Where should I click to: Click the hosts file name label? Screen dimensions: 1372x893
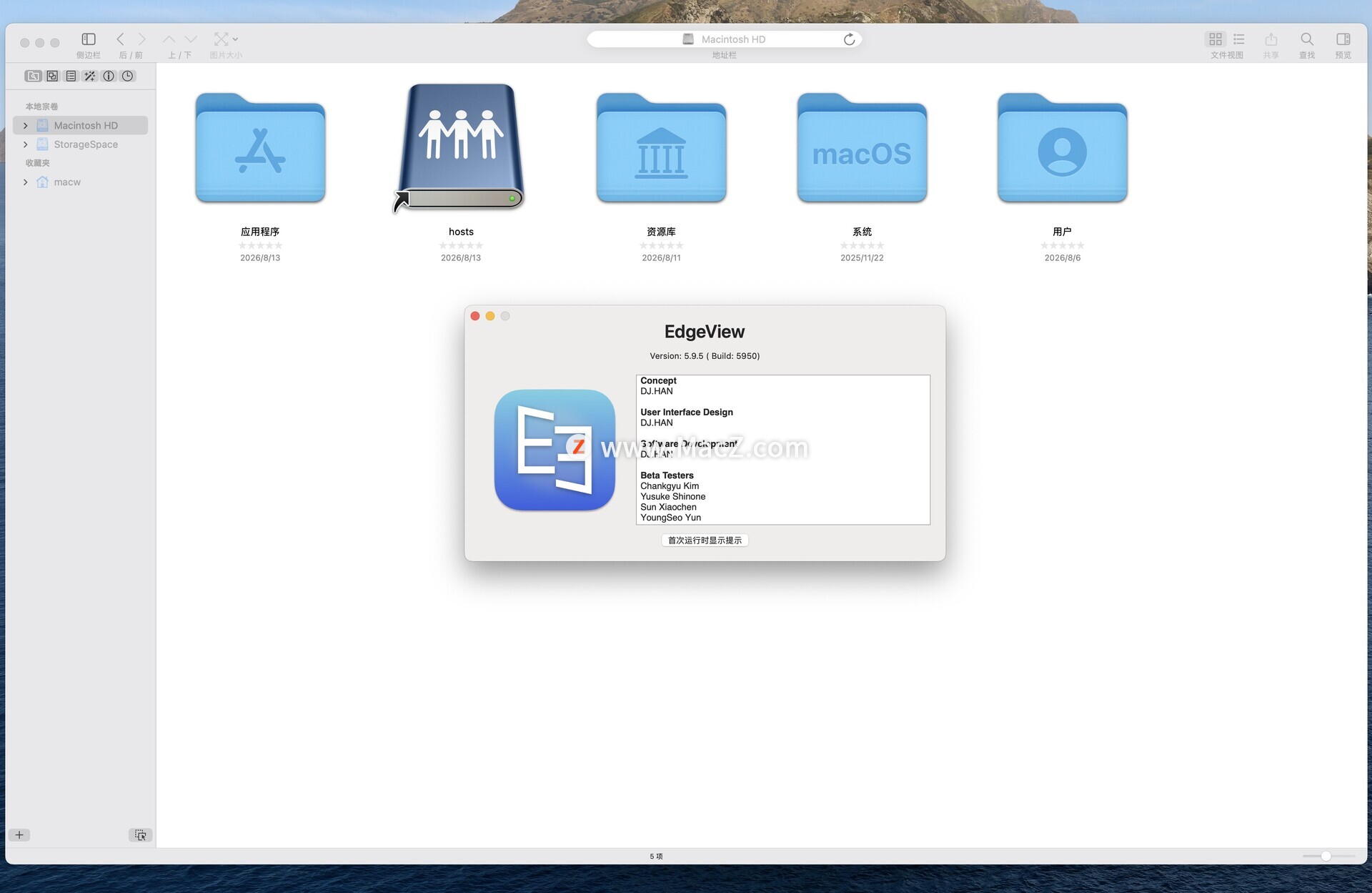pos(461,232)
